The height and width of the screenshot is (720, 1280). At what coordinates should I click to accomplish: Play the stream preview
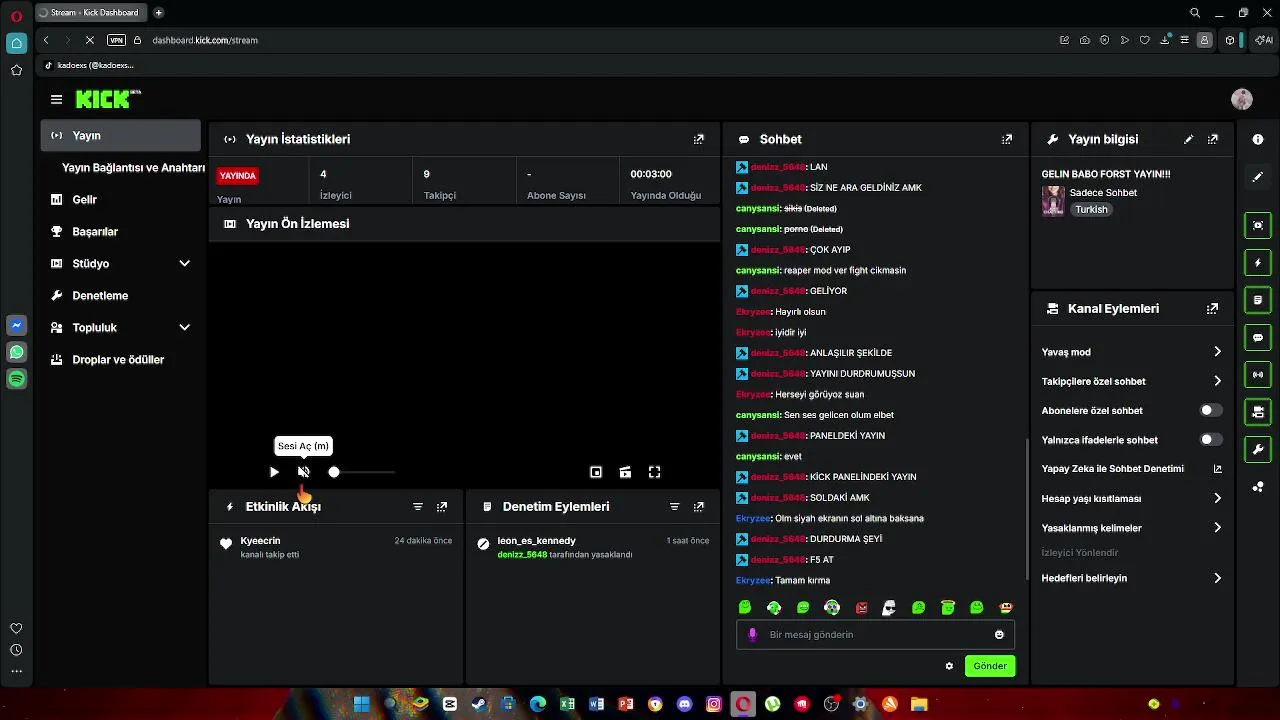coord(275,472)
